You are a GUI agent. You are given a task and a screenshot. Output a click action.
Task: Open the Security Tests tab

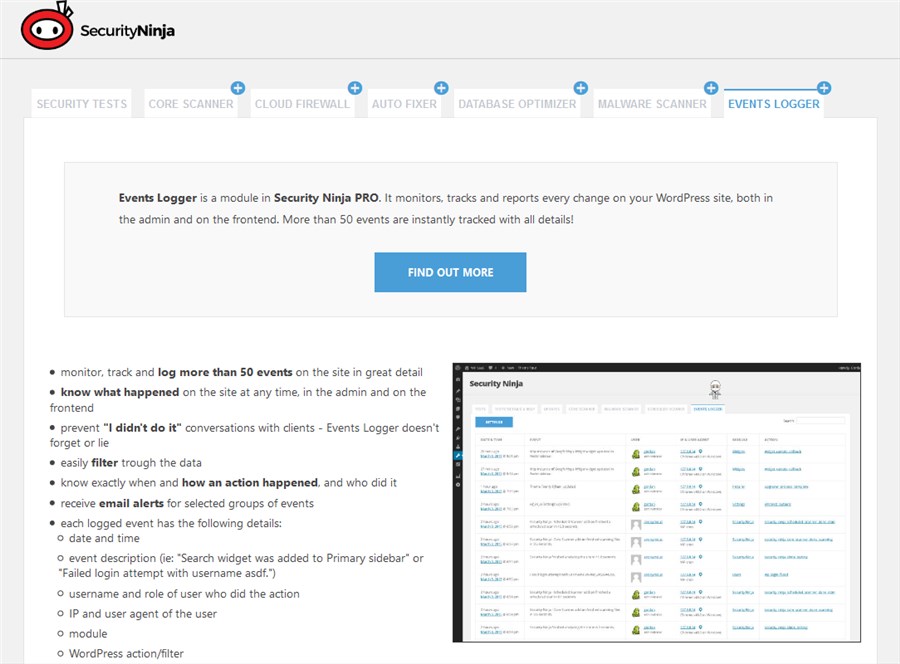click(x=82, y=104)
